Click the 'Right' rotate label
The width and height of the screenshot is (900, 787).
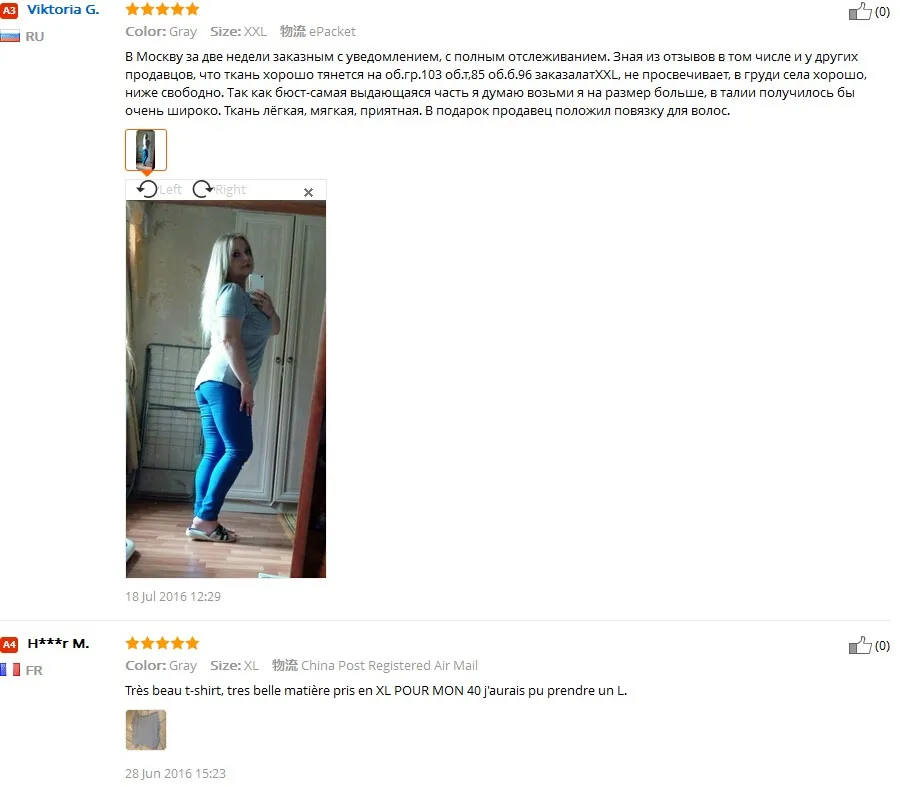(x=230, y=189)
